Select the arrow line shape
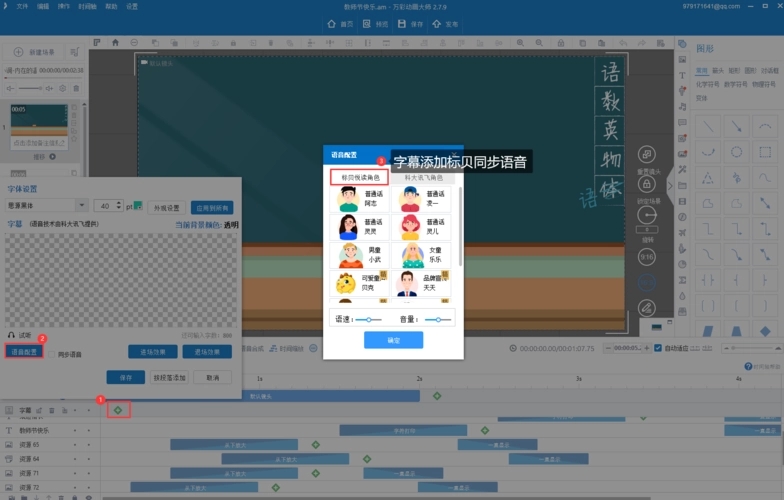 click(x=736, y=126)
